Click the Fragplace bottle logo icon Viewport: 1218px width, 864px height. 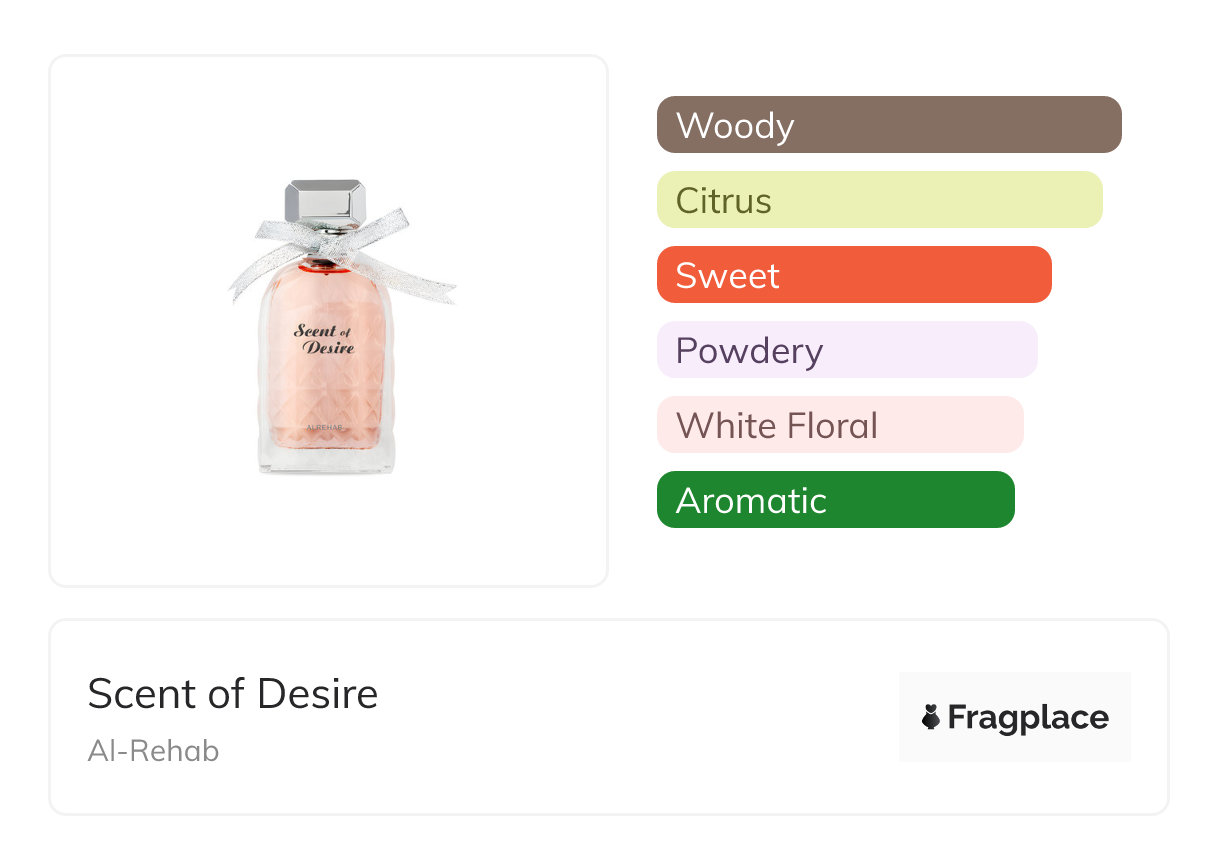pos(931,717)
